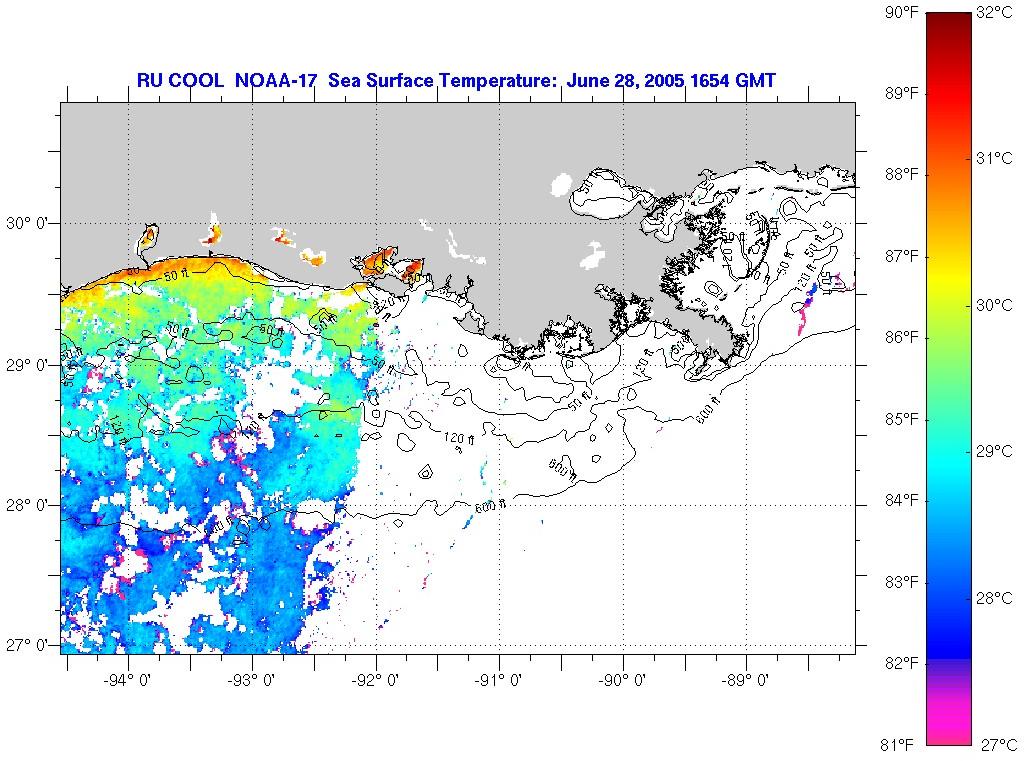Click the '86°F' colorbar label

pyautogui.click(x=902, y=337)
